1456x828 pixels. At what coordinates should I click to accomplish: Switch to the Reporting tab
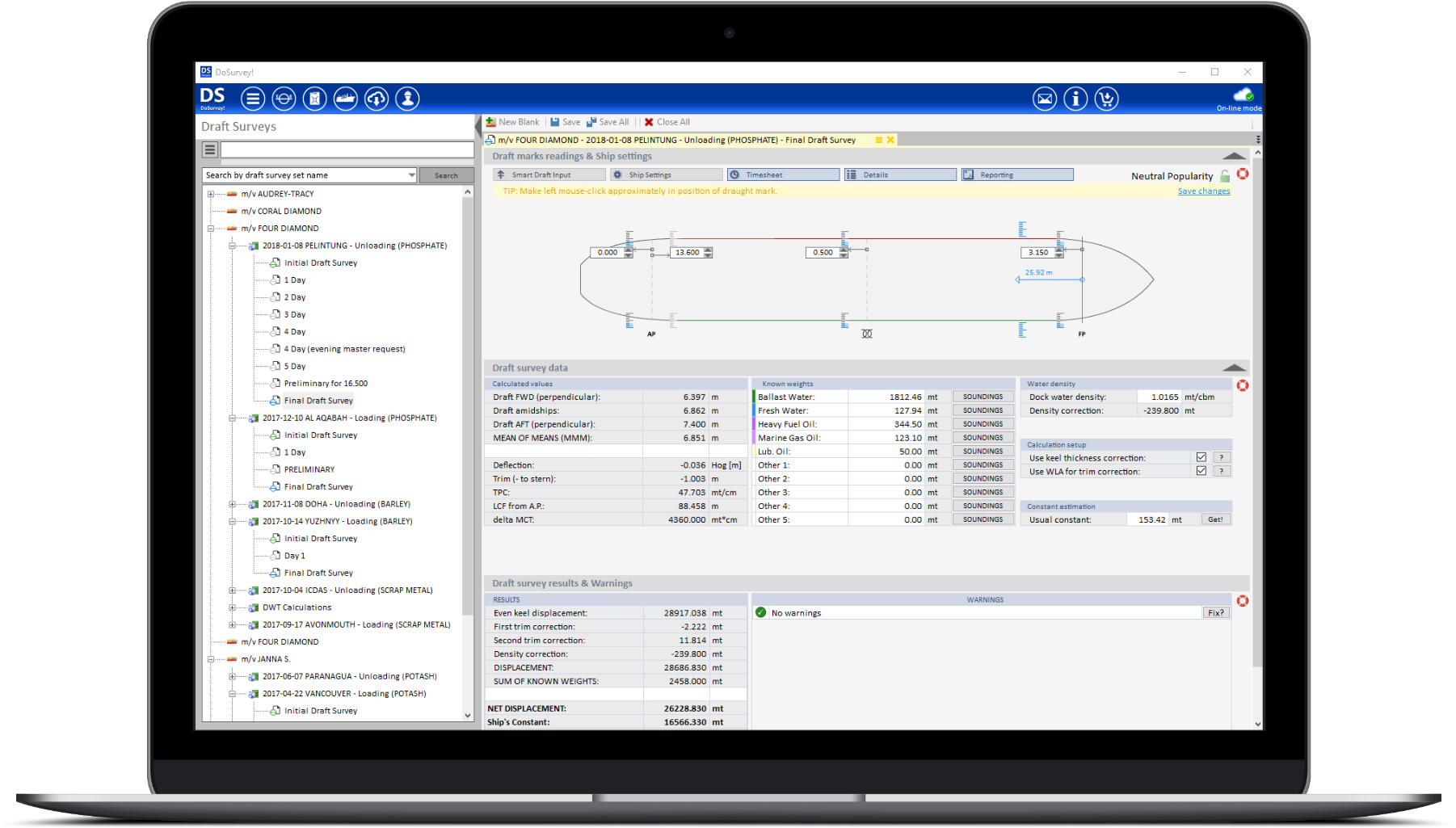click(x=1018, y=174)
